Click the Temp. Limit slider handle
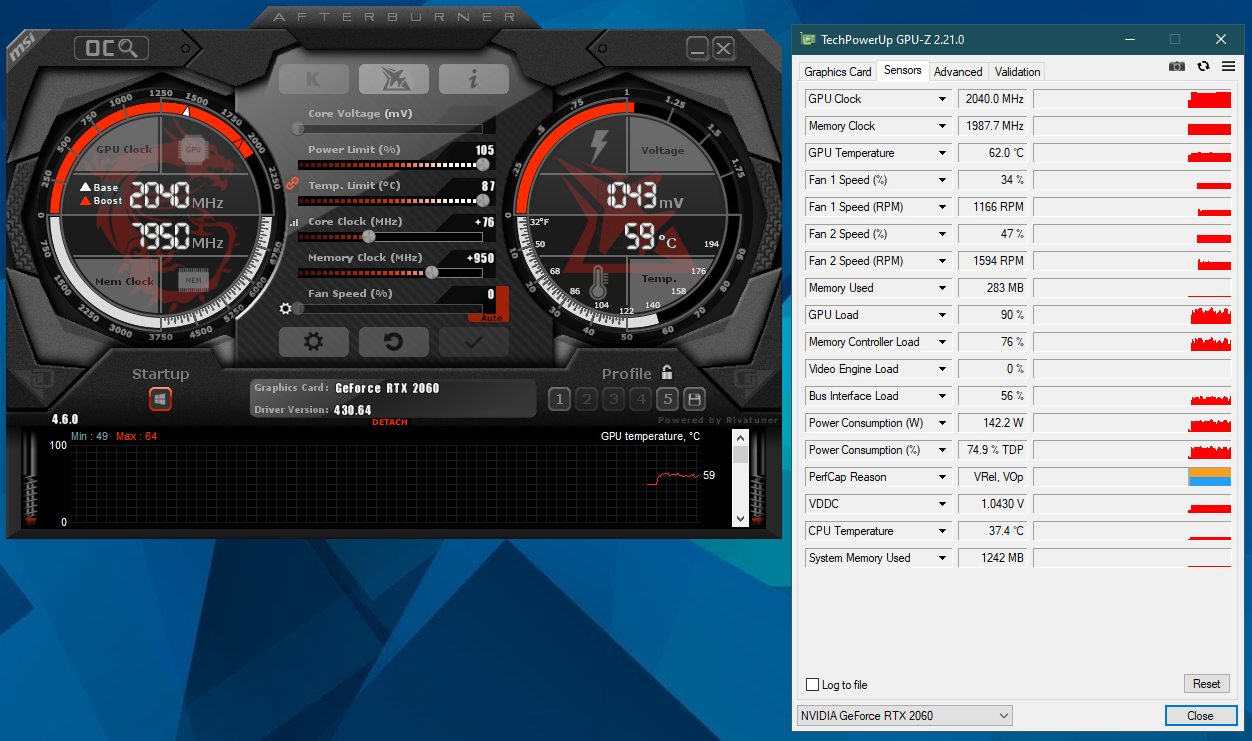The width and height of the screenshot is (1252, 741). click(483, 200)
